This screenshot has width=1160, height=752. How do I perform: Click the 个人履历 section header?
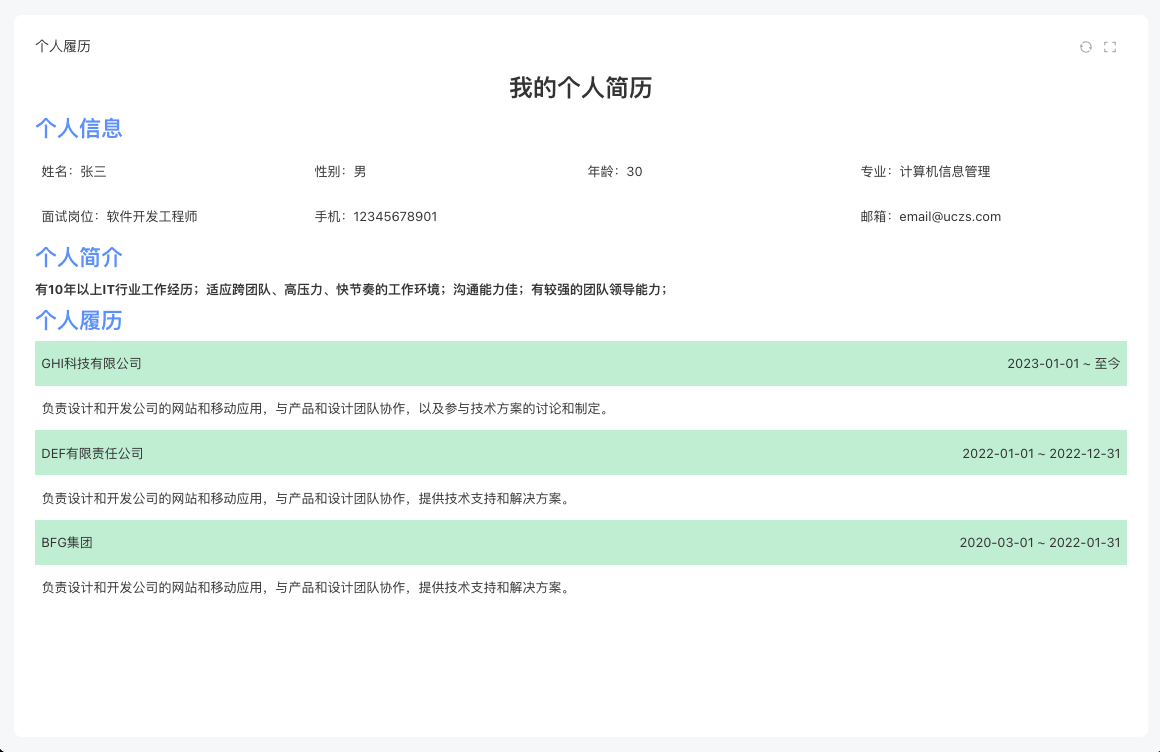(80, 321)
